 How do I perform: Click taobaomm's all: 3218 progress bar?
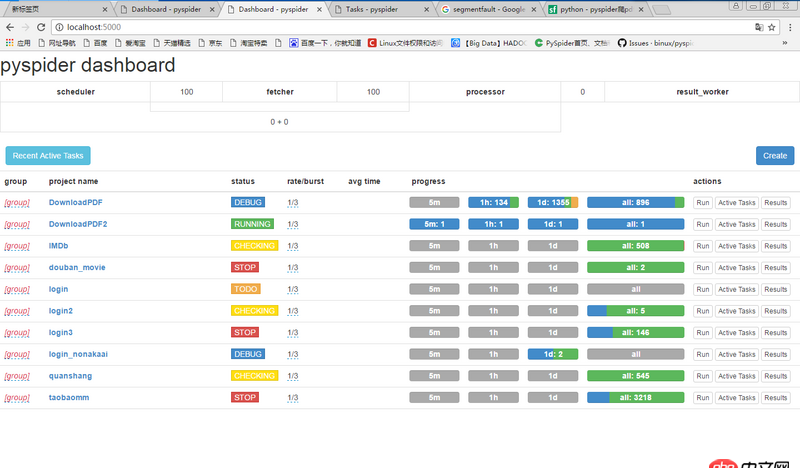tap(635, 397)
